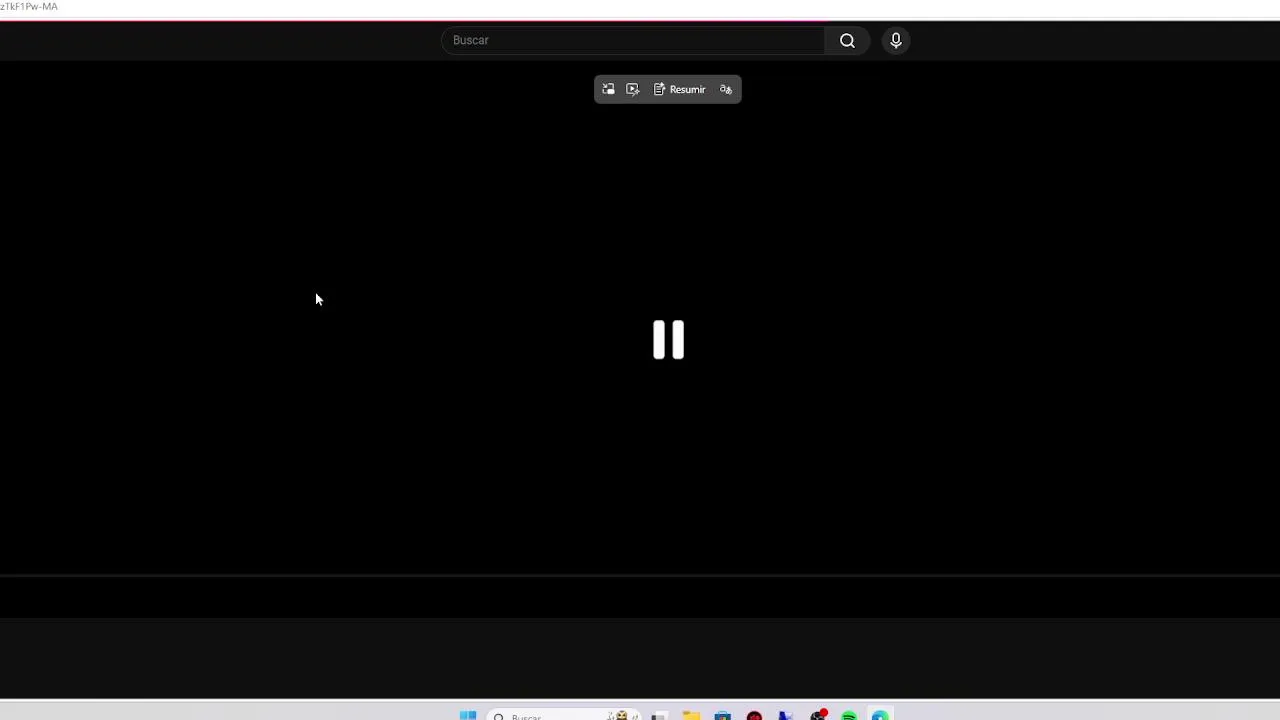Click the magnifying glass search button
Screen dimensions: 1280x720
coord(847,40)
